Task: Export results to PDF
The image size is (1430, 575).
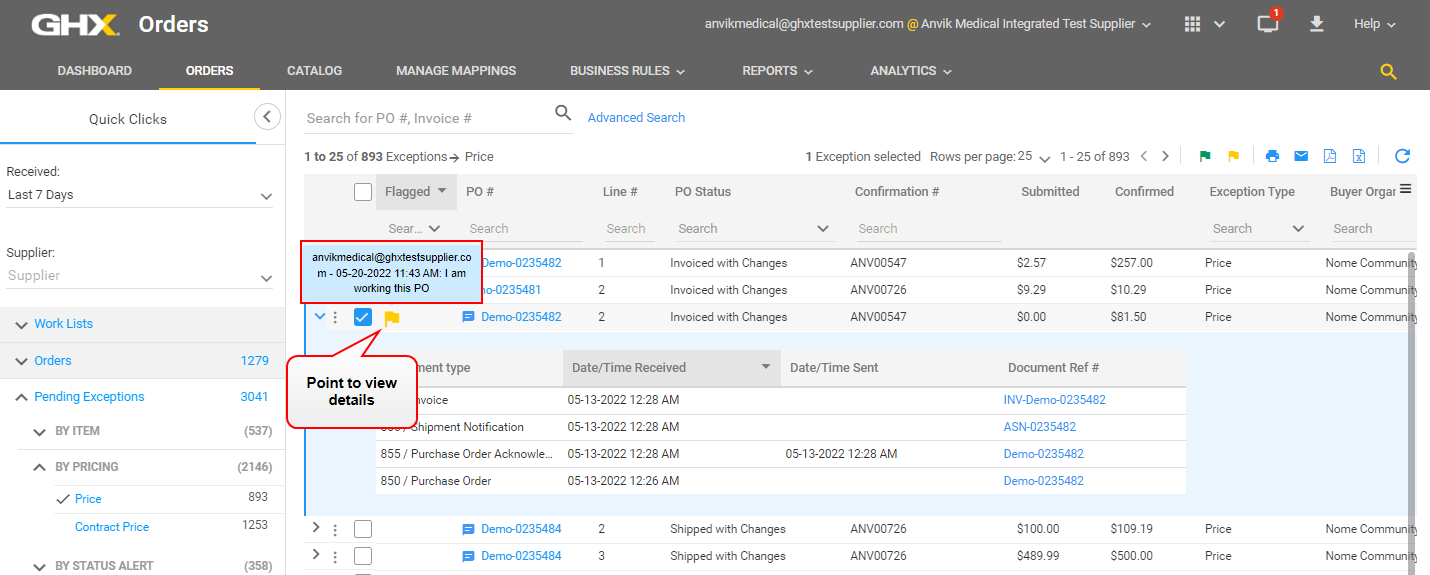Action: [1330, 156]
